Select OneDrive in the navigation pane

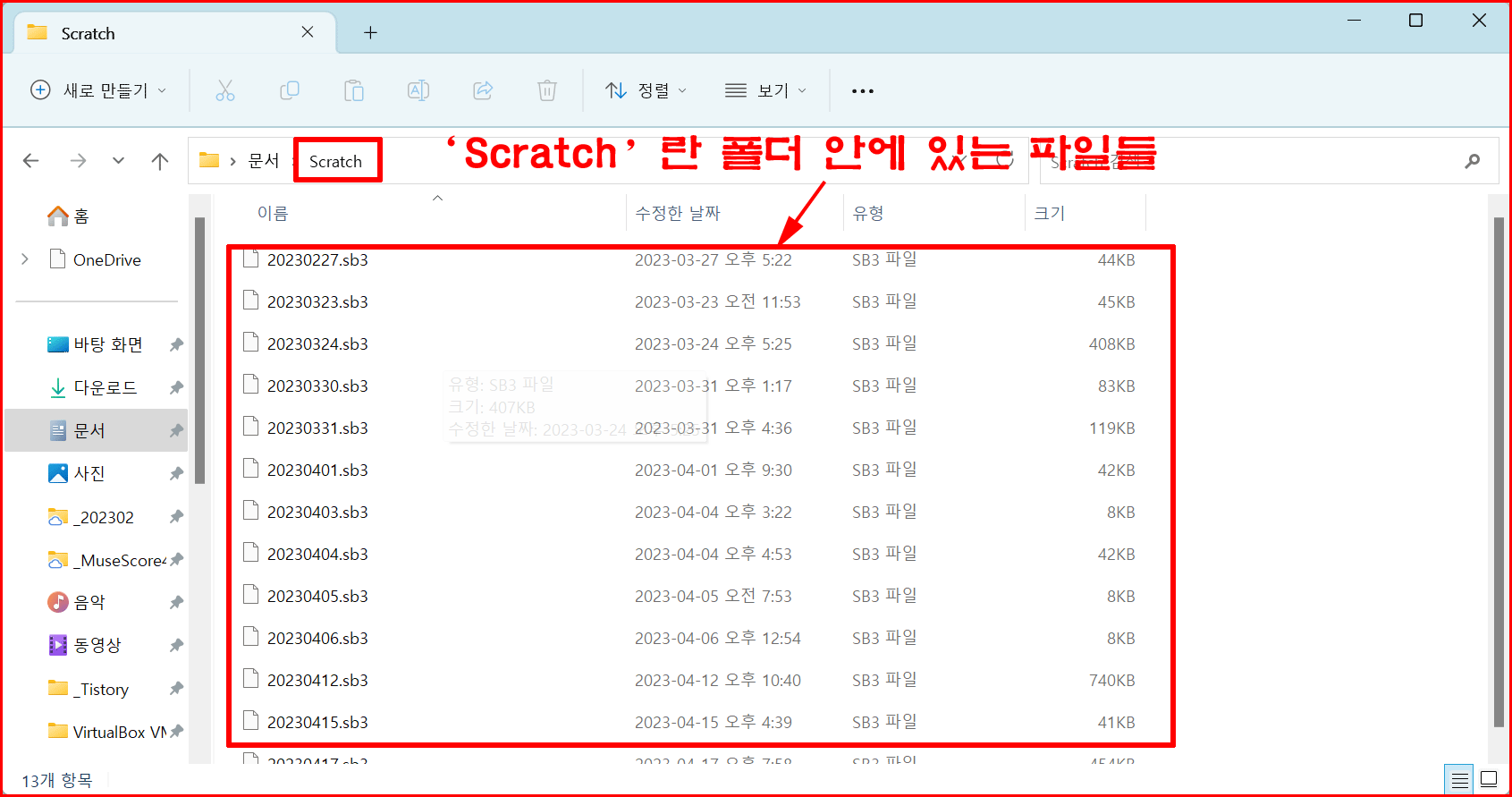(96, 259)
